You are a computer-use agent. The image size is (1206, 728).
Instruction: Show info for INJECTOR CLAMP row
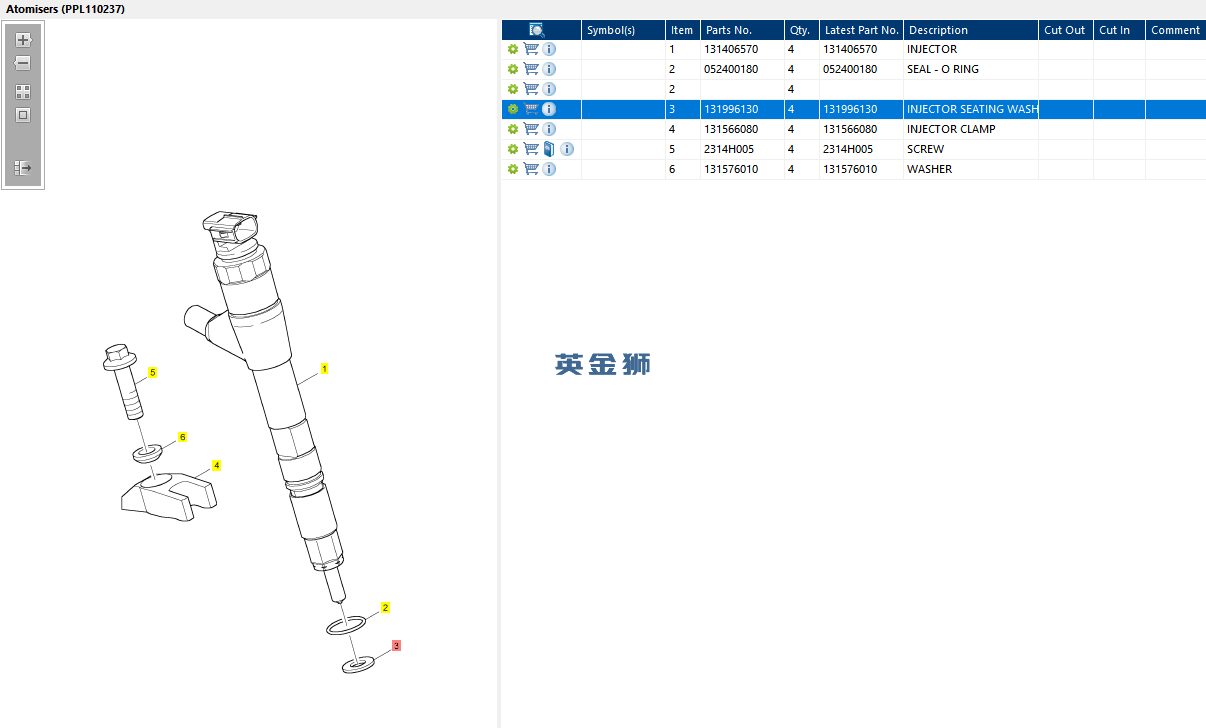549,129
